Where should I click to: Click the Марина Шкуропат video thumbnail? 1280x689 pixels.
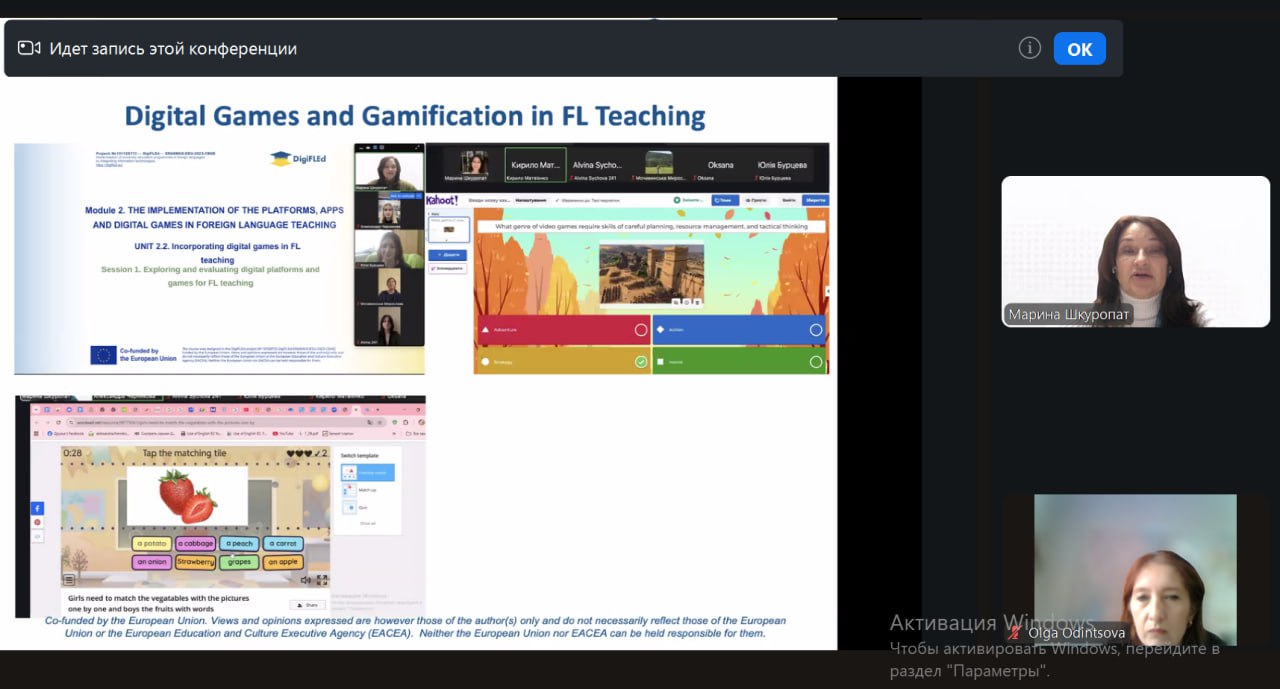(x=1135, y=252)
